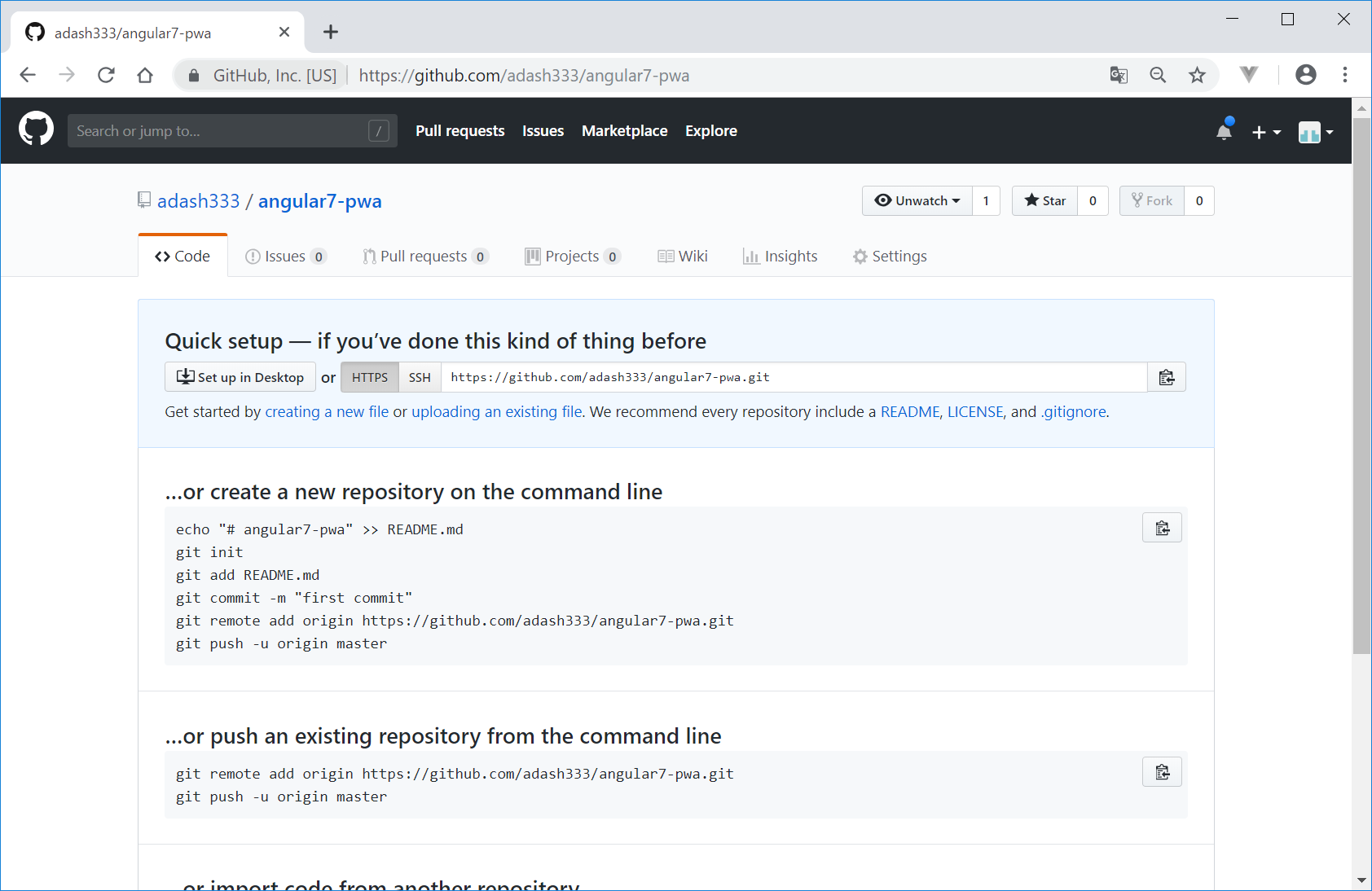Image resolution: width=1372 pixels, height=891 pixels.
Task: Click the browser home icon
Action: pyautogui.click(x=145, y=76)
